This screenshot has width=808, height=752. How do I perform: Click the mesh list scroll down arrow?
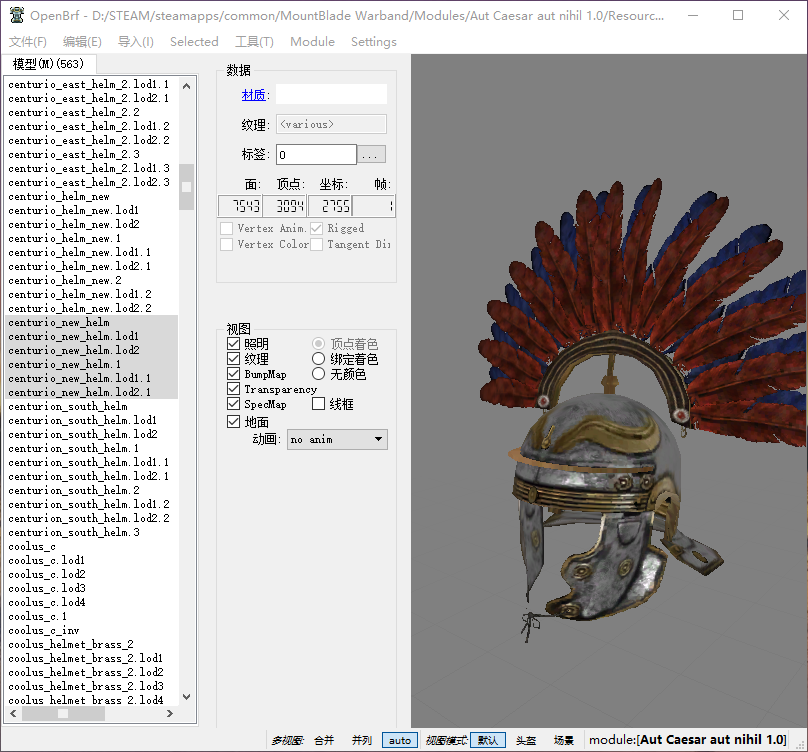(187, 697)
